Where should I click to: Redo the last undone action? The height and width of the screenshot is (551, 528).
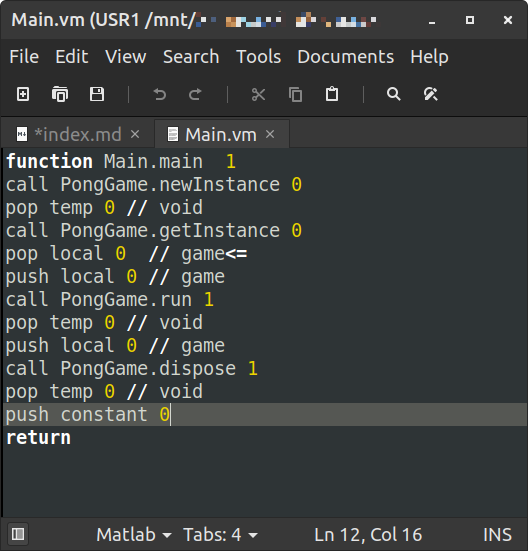coord(195,94)
